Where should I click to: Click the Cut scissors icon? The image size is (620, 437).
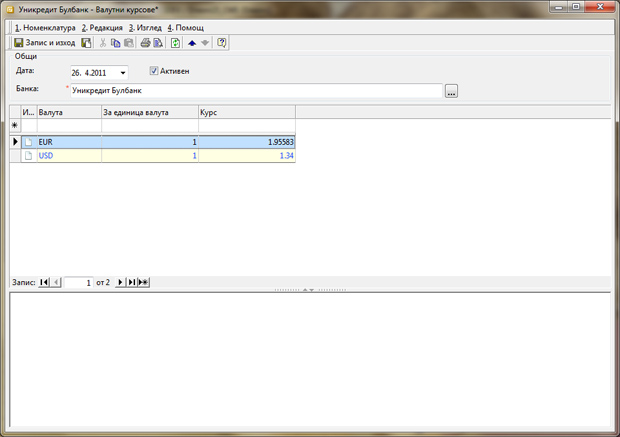pos(103,43)
